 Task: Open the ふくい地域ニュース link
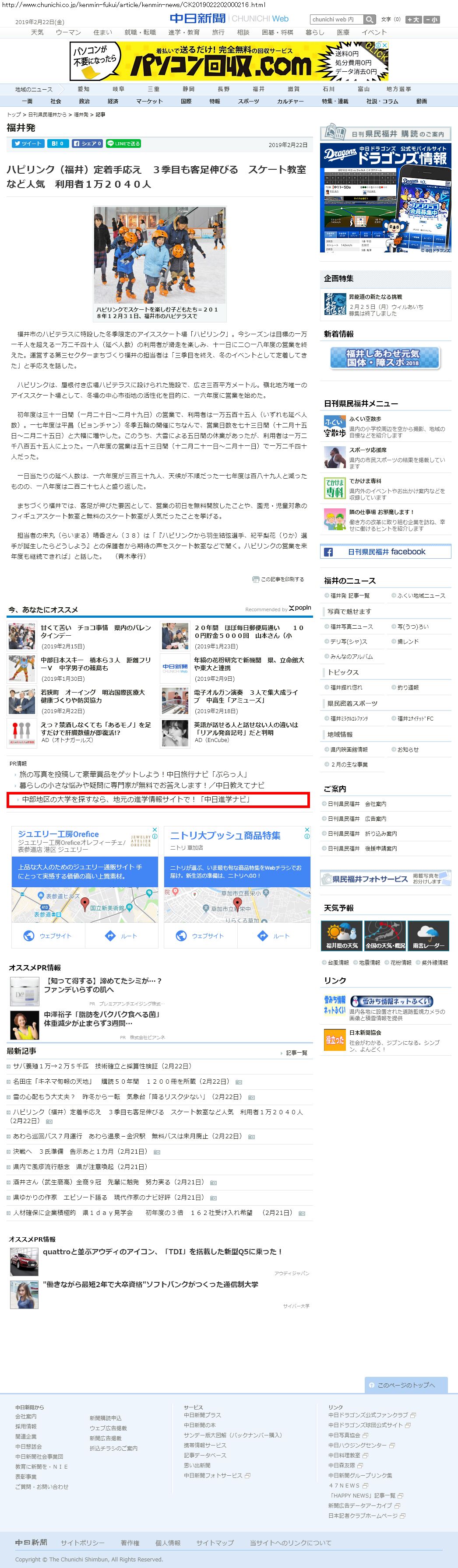tap(421, 595)
